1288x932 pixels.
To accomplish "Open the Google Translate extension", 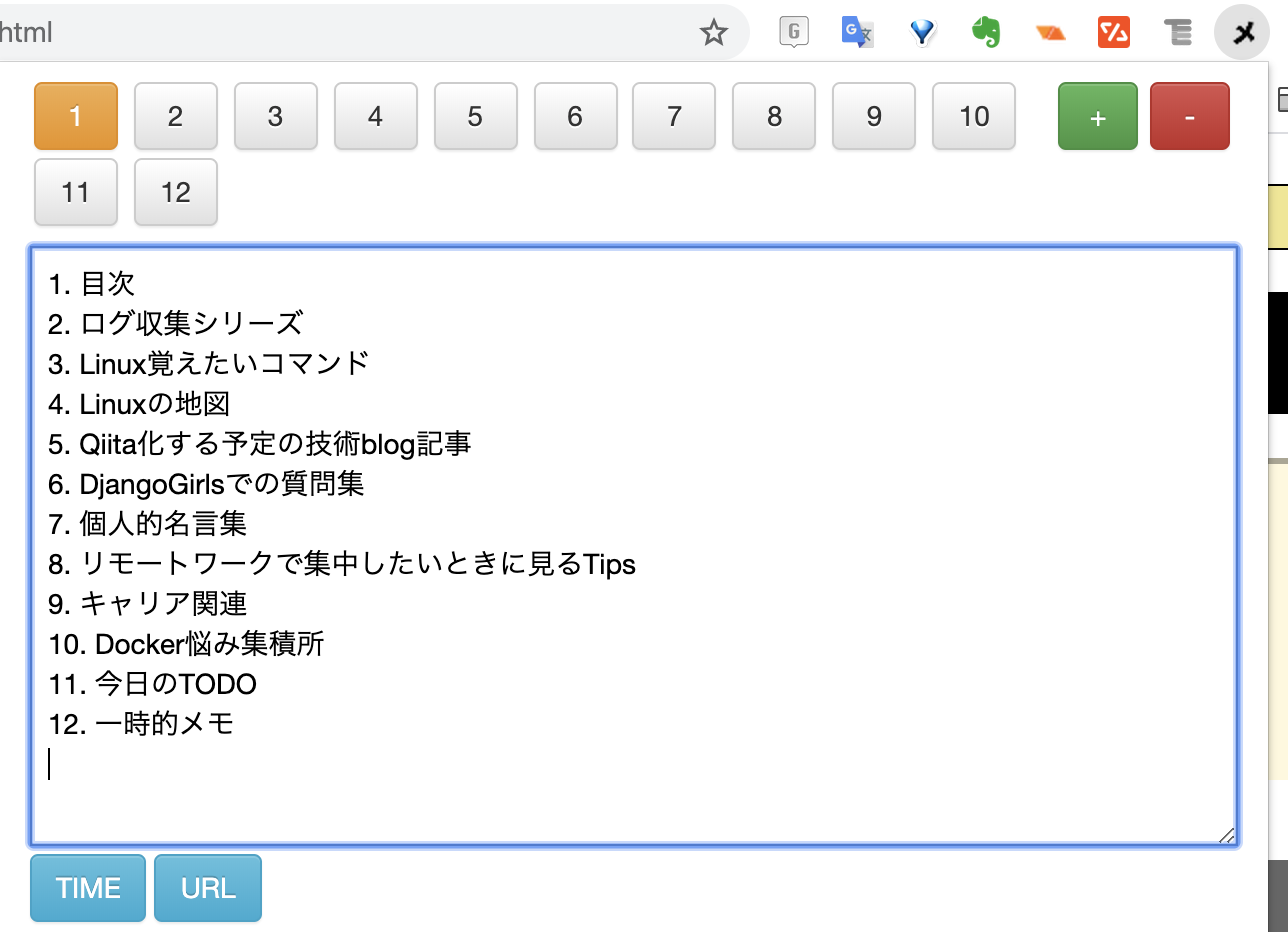I will point(857,33).
